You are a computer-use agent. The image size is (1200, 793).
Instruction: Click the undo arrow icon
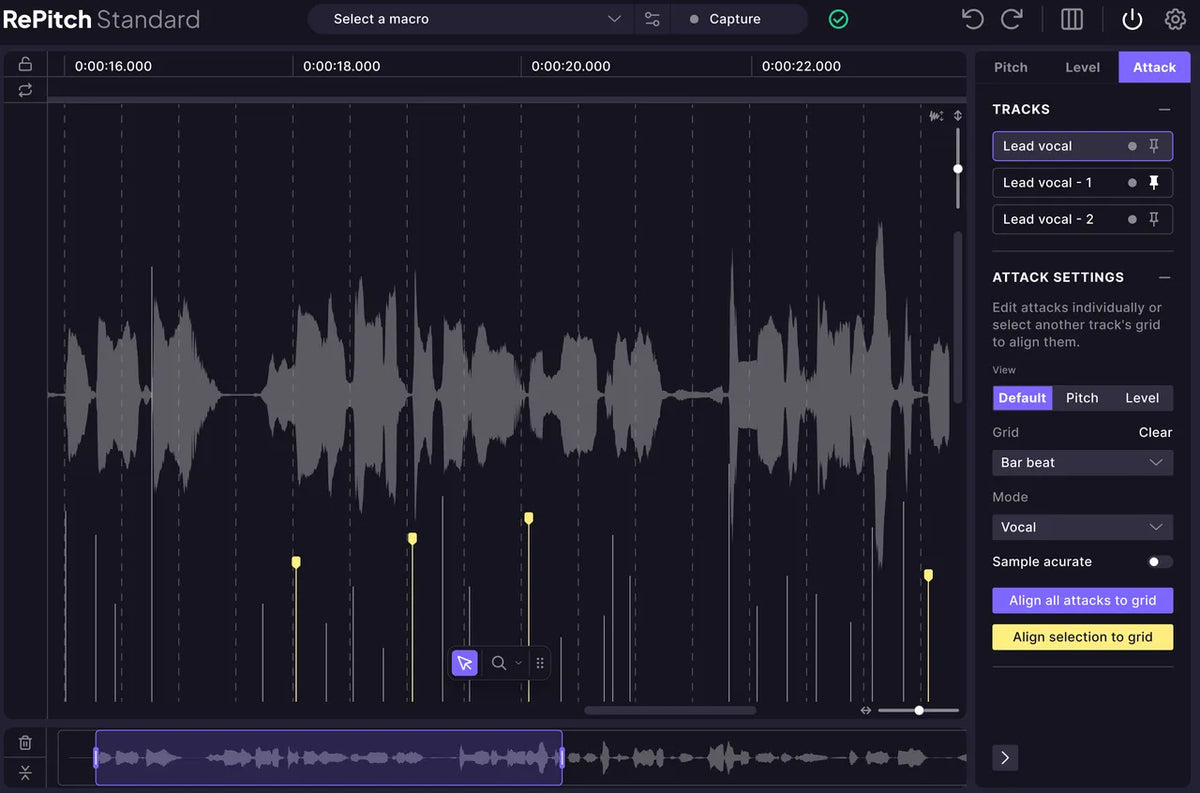coord(972,19)
